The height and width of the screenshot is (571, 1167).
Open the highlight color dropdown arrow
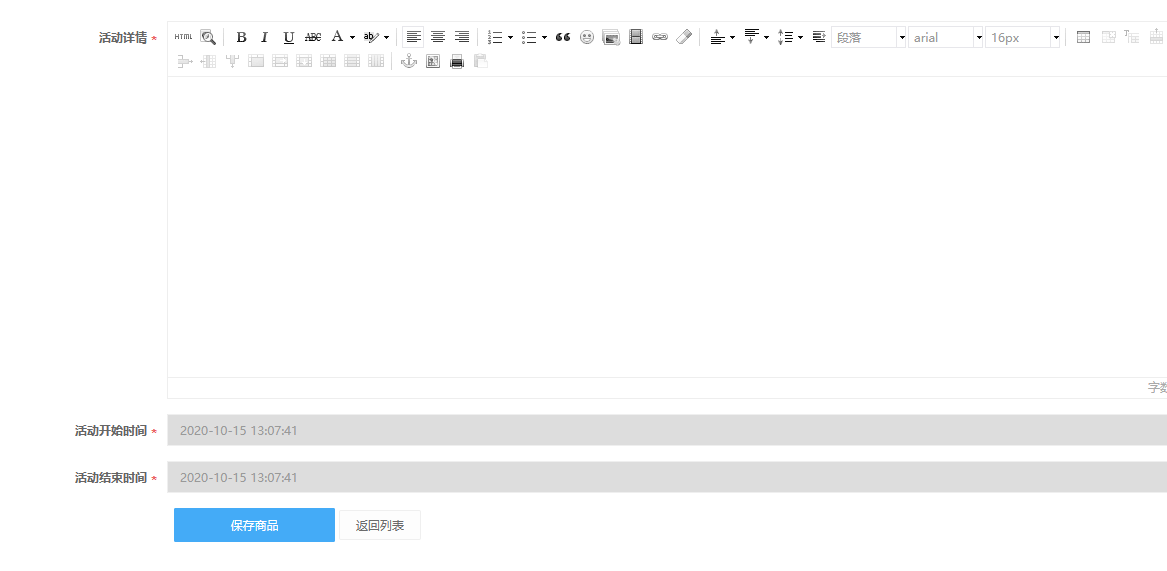386,37
